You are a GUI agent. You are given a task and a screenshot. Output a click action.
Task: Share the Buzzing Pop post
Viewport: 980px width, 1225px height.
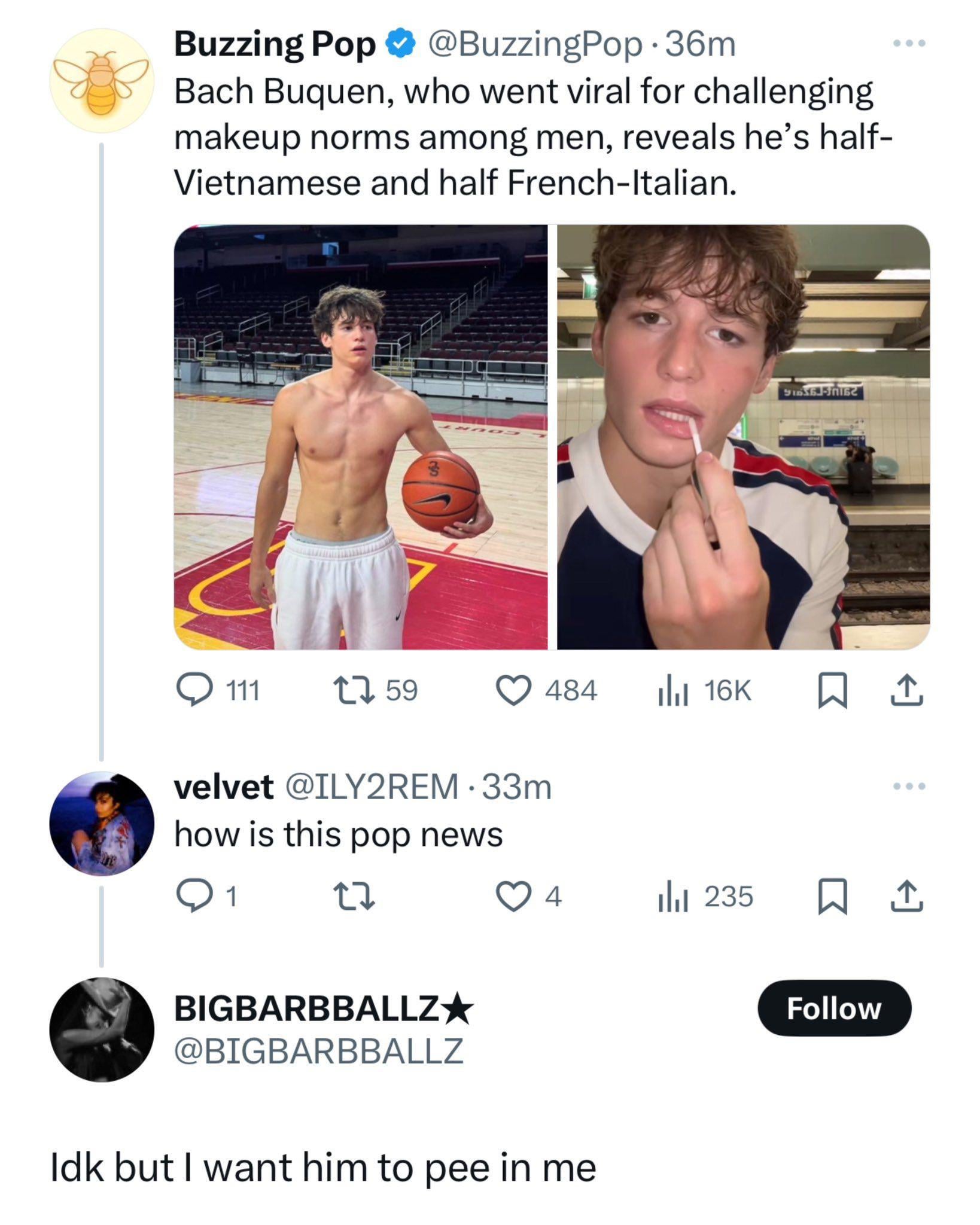[906, 690]
